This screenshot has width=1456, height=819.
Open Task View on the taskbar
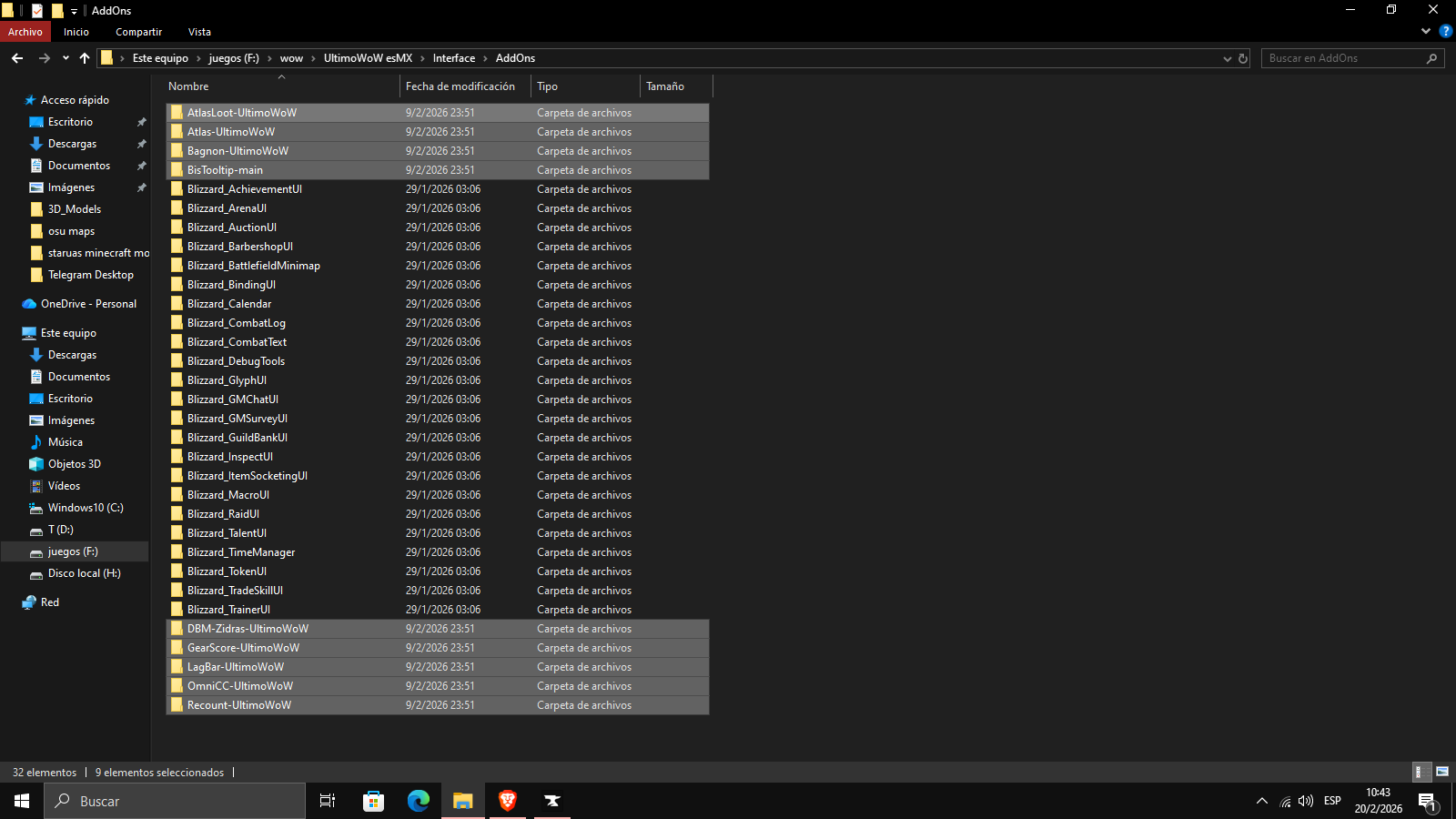[328, 801]
